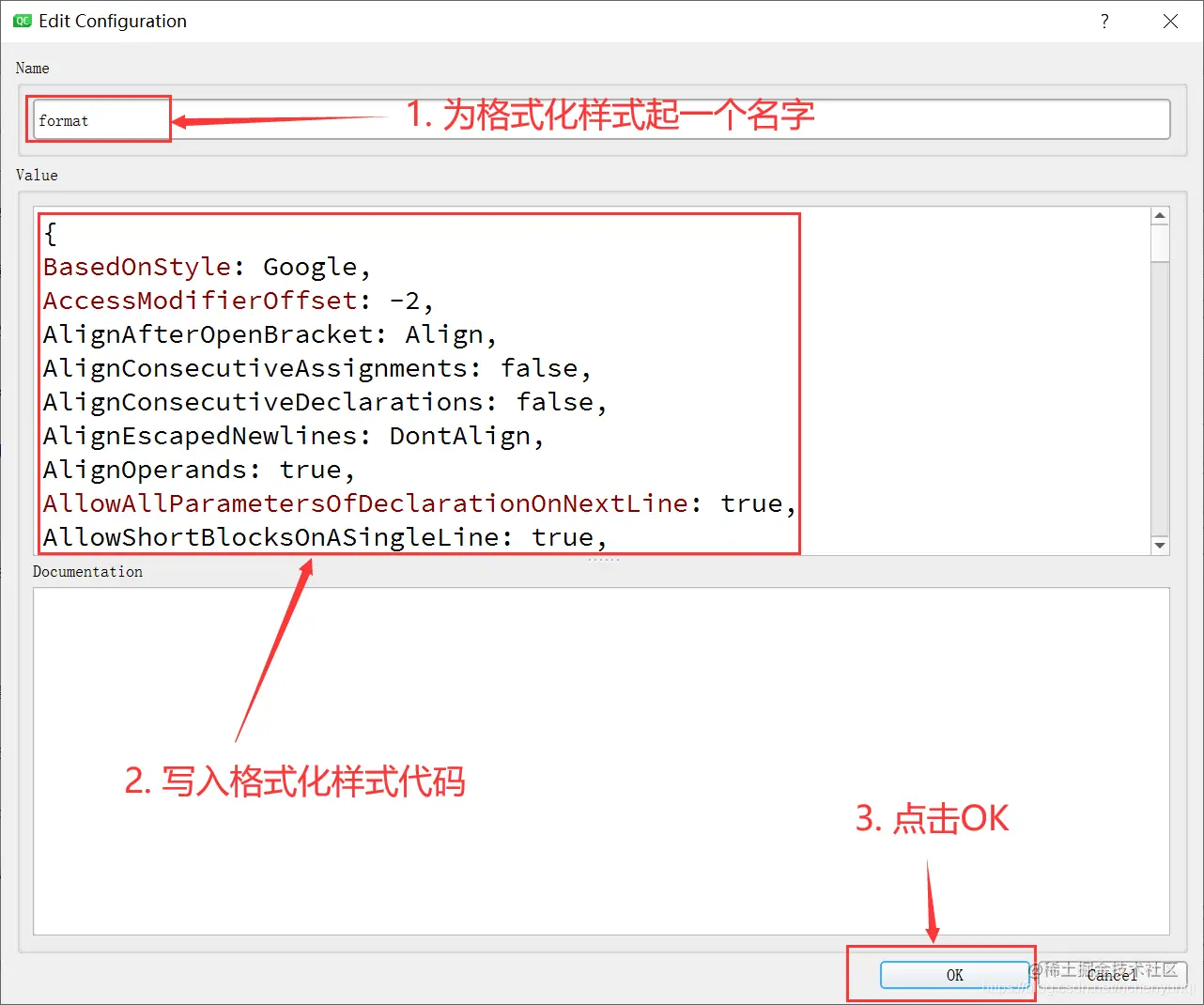
Task: Click the line 'AlignEscapedNewlines: DontAlign,'
Action: 293,436
